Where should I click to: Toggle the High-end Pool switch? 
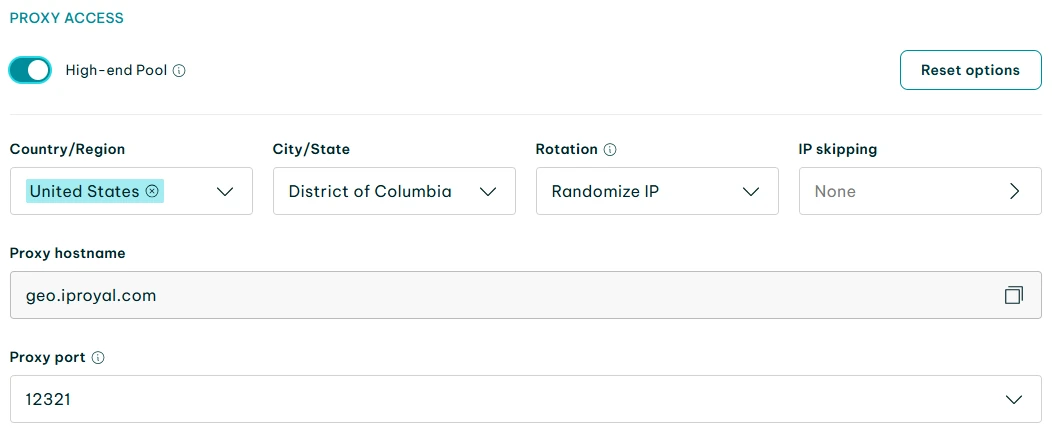(30, 70)
